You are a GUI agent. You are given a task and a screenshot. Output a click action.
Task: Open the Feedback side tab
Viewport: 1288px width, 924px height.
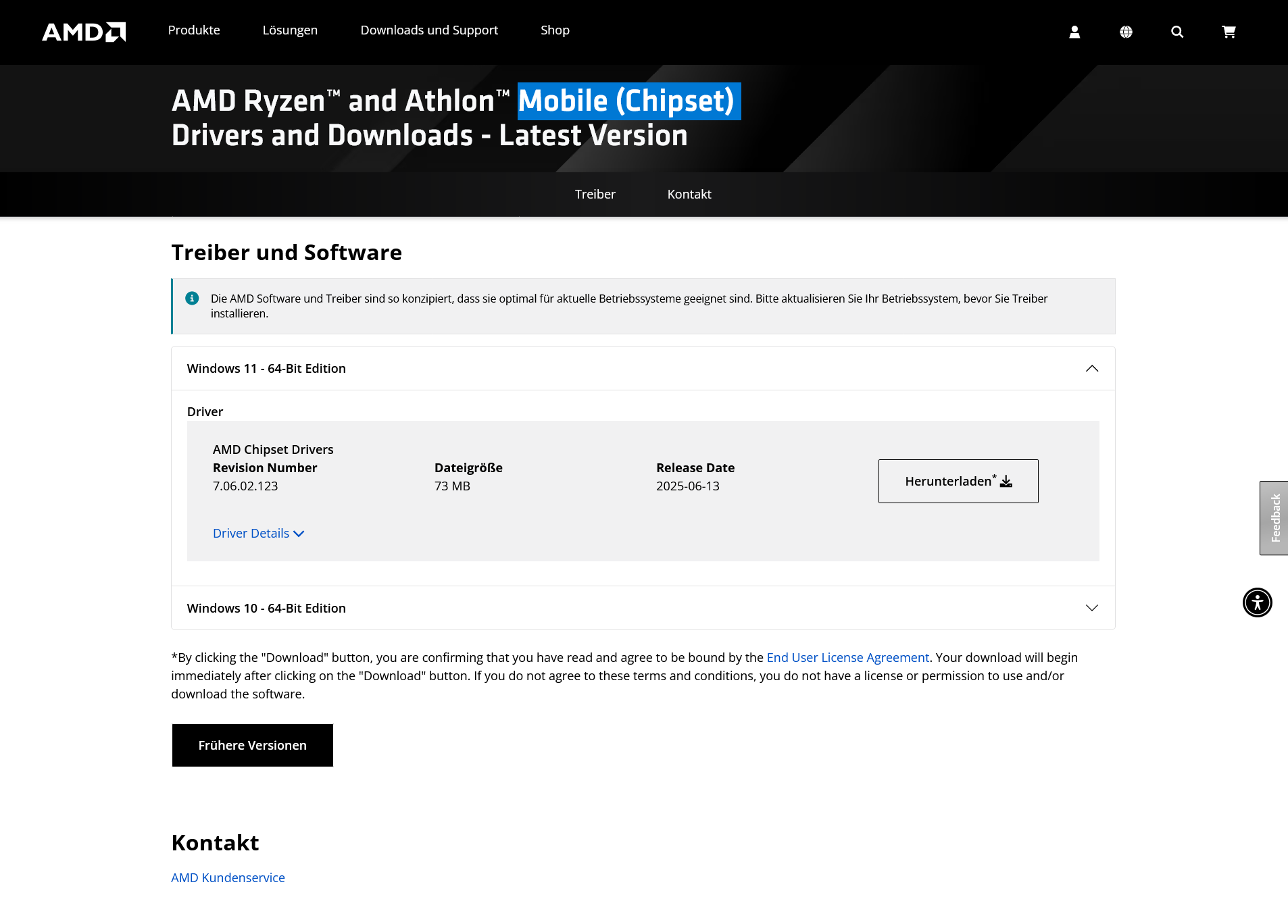click(x=1274, y=518)
